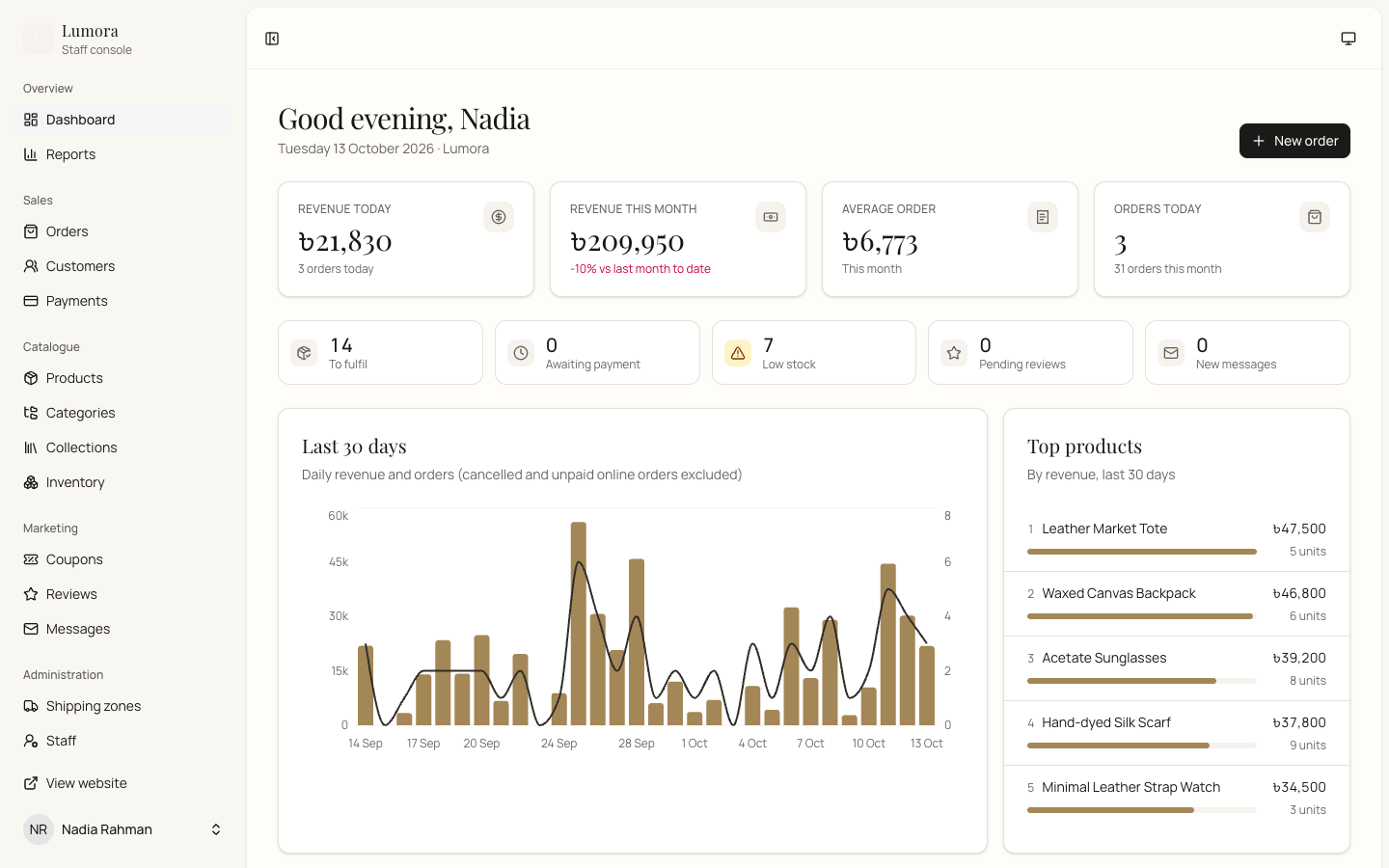Expand the Nadia Rahman account switcher chevron
This screenshot has height=868, width=1389.
coord(216,829)
